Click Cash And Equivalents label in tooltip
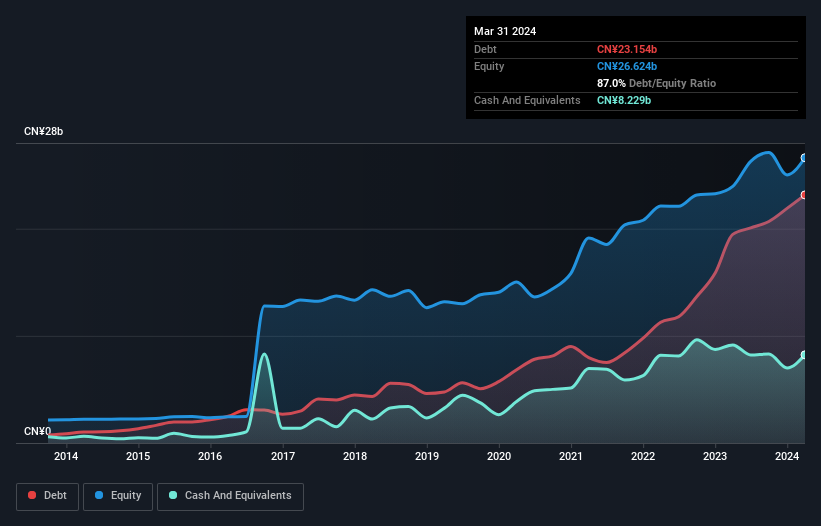 point(527,100)
